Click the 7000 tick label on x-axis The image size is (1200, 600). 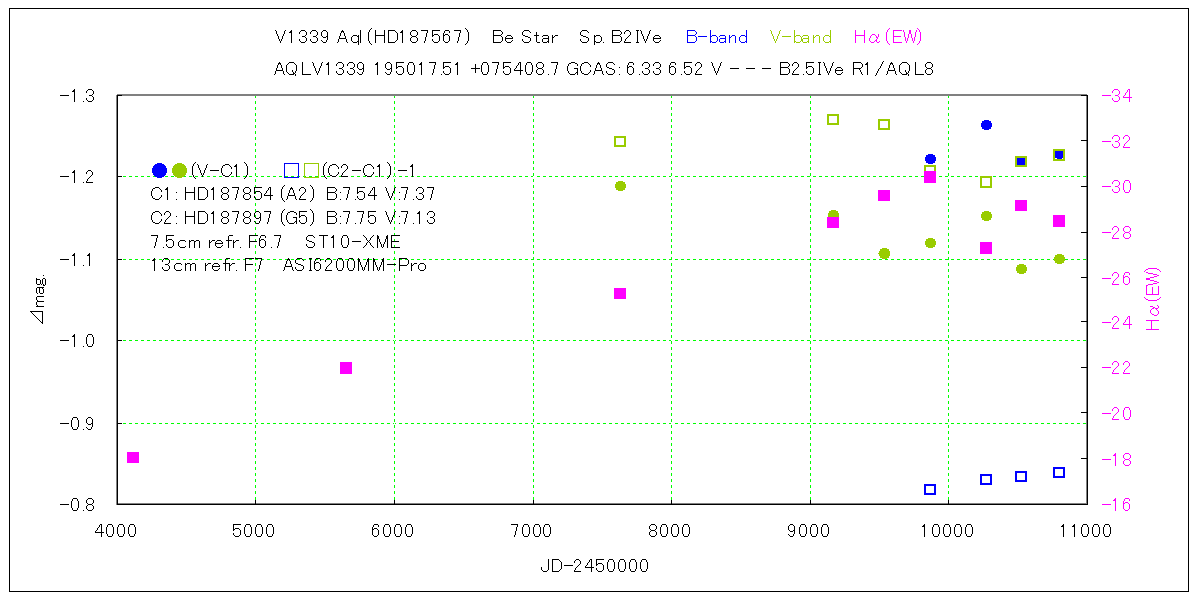(x=532, y=529)
